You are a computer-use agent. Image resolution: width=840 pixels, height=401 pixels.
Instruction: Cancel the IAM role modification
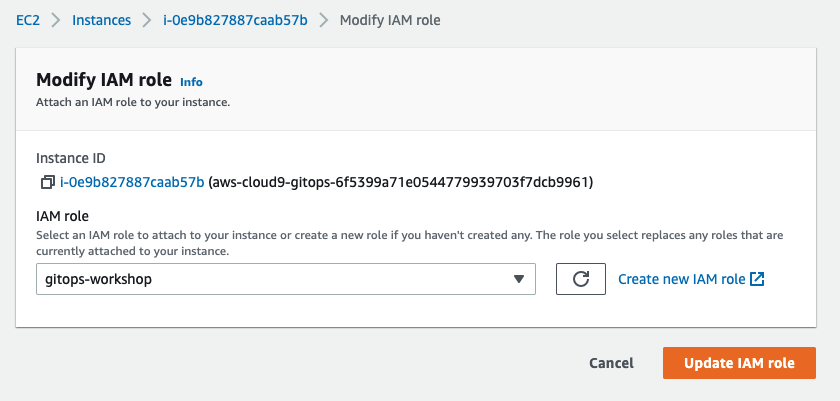611,363
